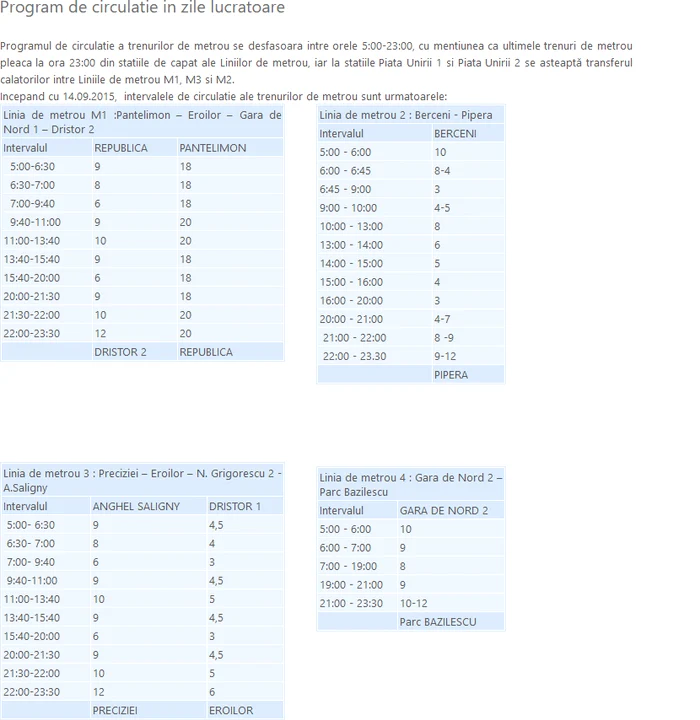Image resolution: width=700 pixels, height=720 pixels.
Task: Select the 19:00 - 21:00 interval in M4 table
Action: point(350,585)
